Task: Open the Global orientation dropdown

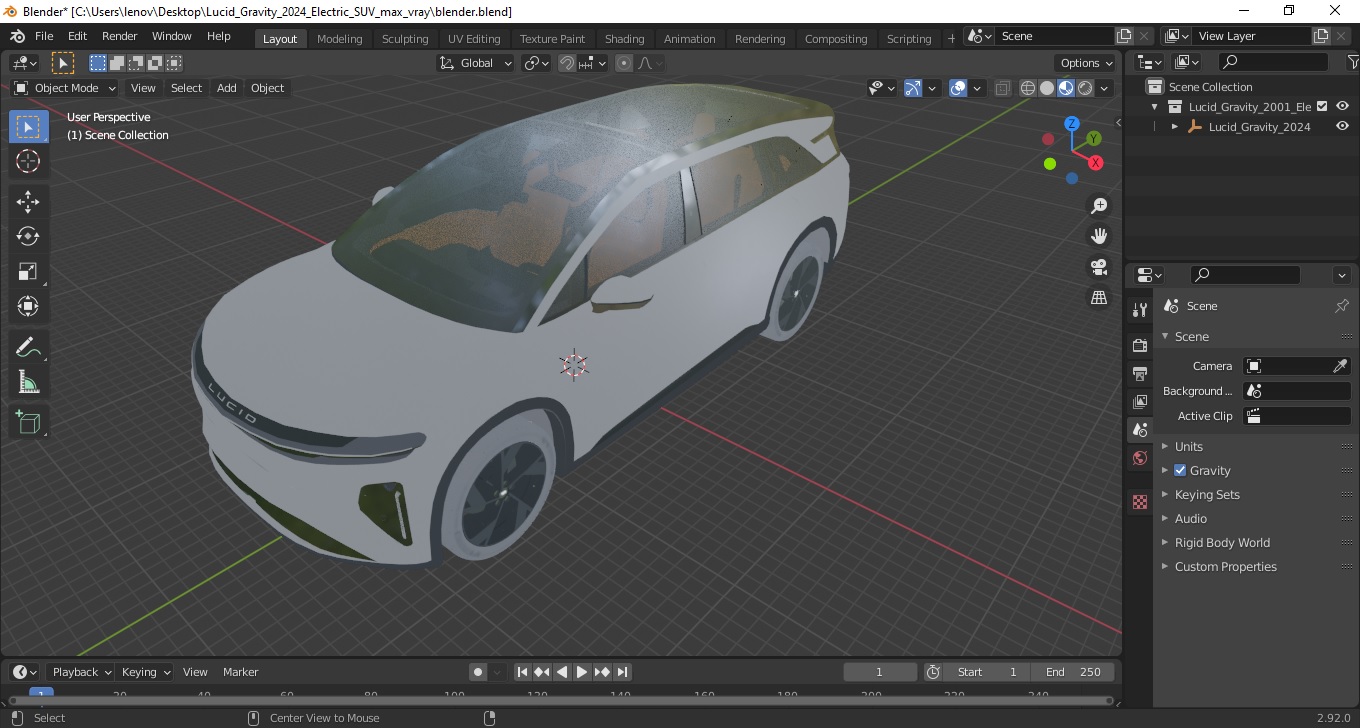Action: click(x=476, y=63)
